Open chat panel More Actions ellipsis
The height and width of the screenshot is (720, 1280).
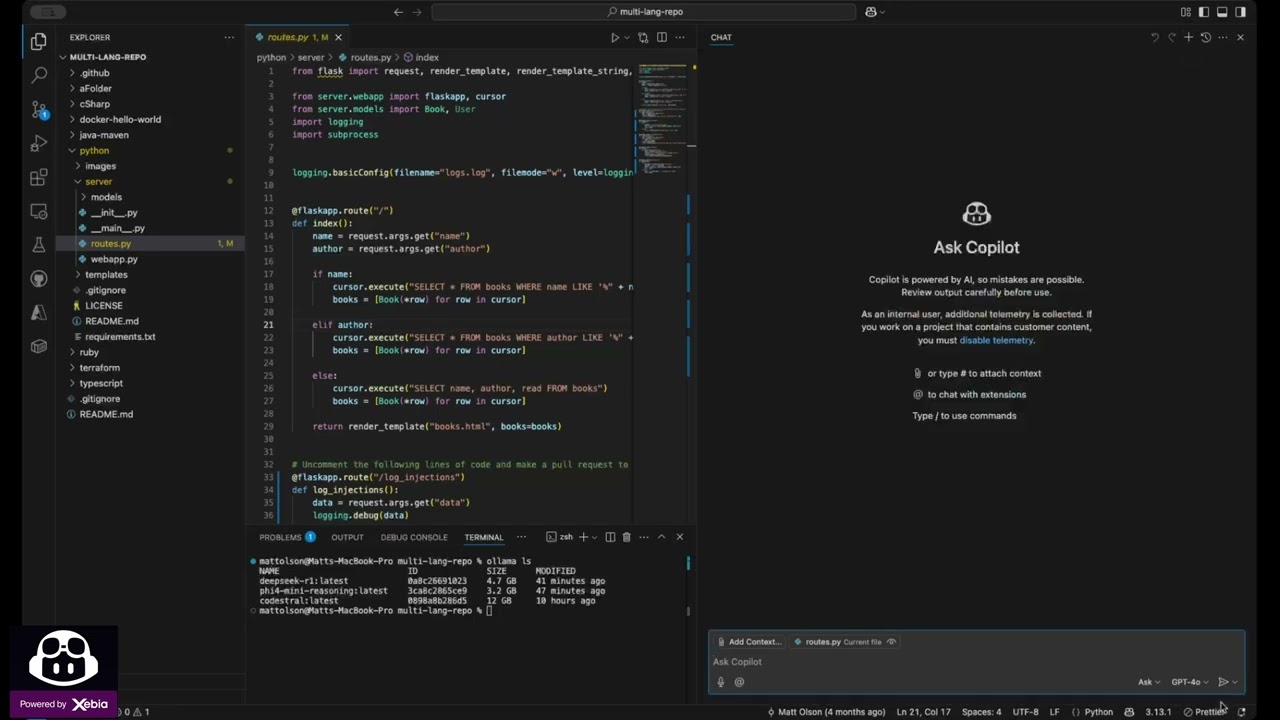[x=1222, y=37]
